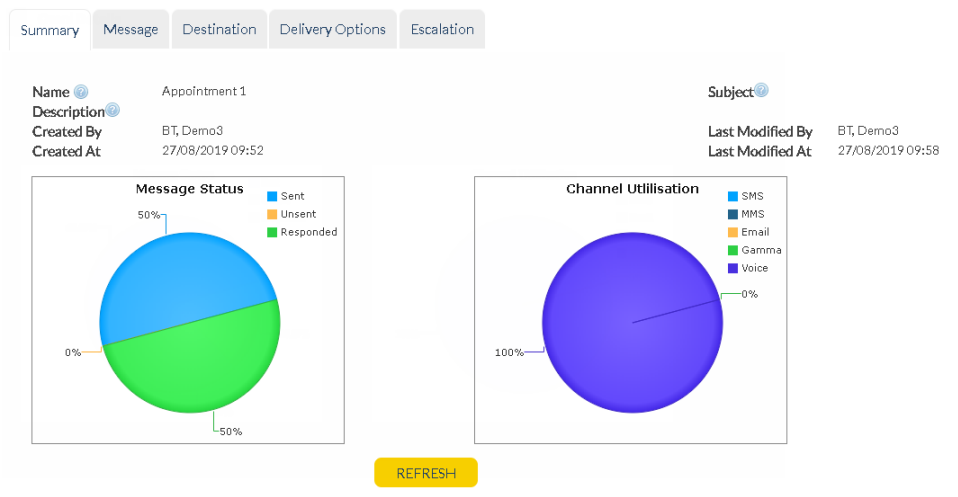
Task: Click the SMS legend color swatch
Action: coord(733,196)
